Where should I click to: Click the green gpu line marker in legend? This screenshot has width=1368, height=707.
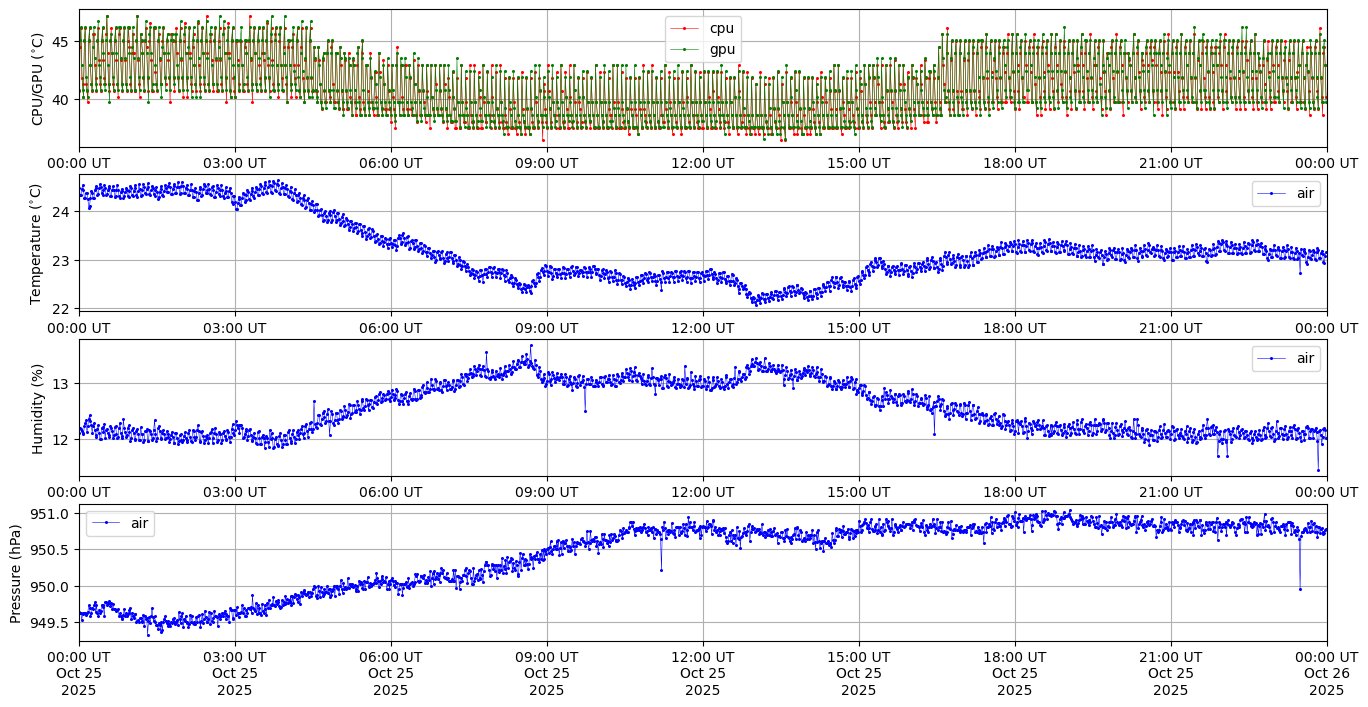pos(686,48)
